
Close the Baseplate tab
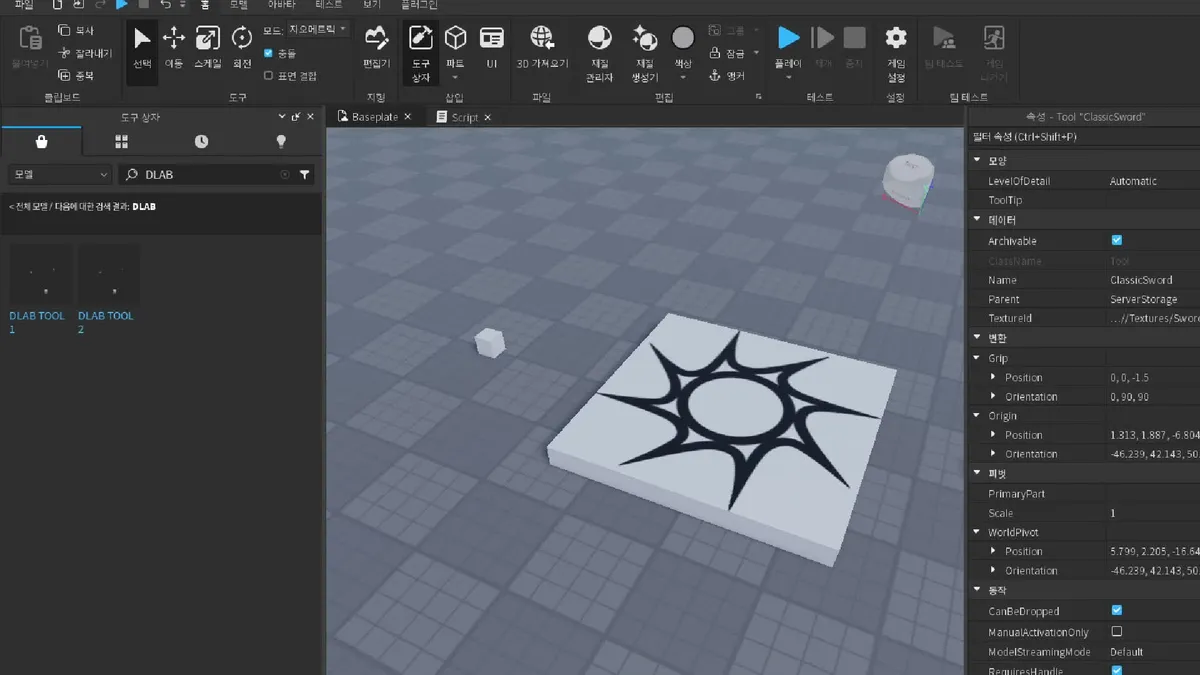tap(408, 117)
